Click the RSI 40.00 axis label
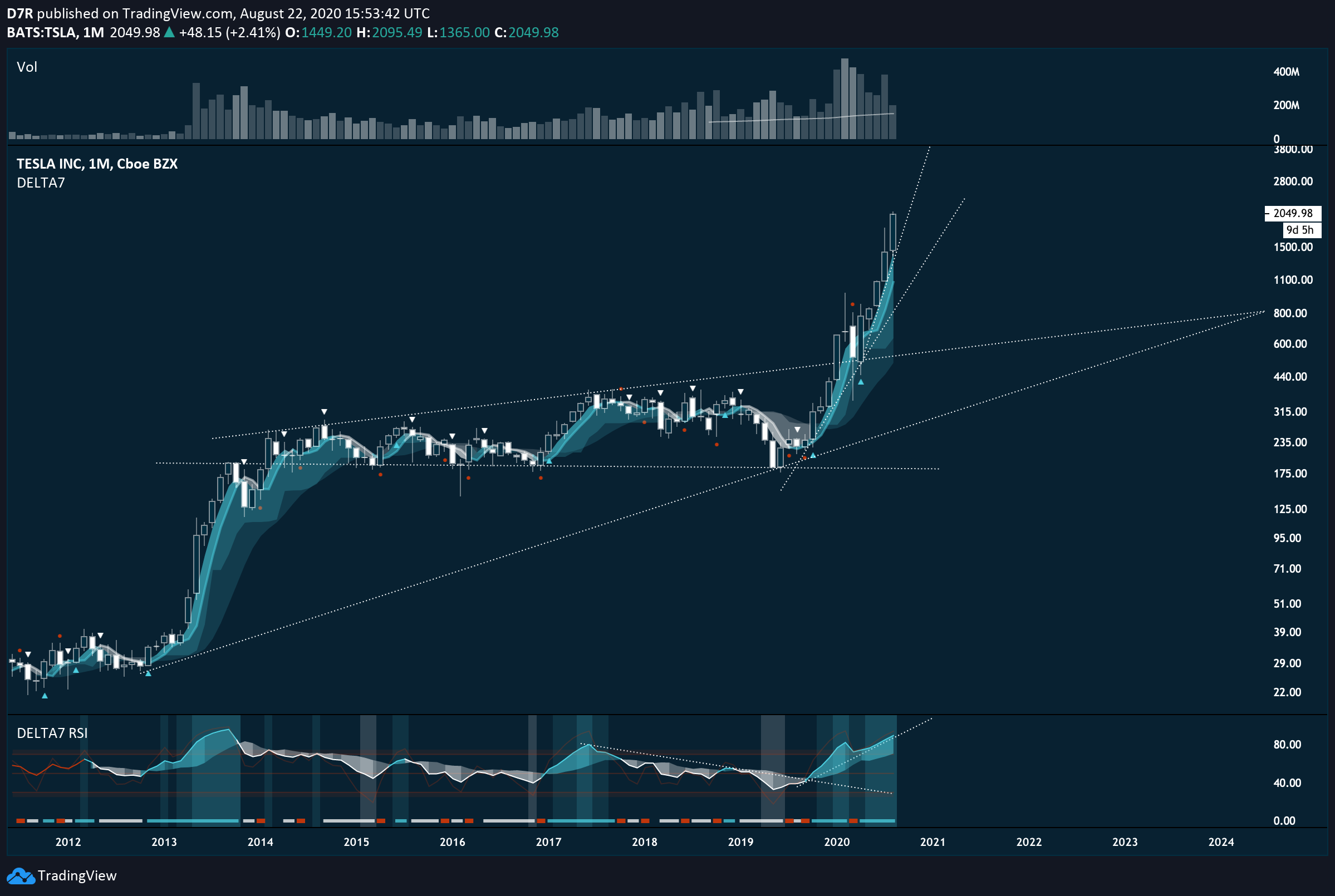The image size is (1335, 896). [x=1287, y=784]
